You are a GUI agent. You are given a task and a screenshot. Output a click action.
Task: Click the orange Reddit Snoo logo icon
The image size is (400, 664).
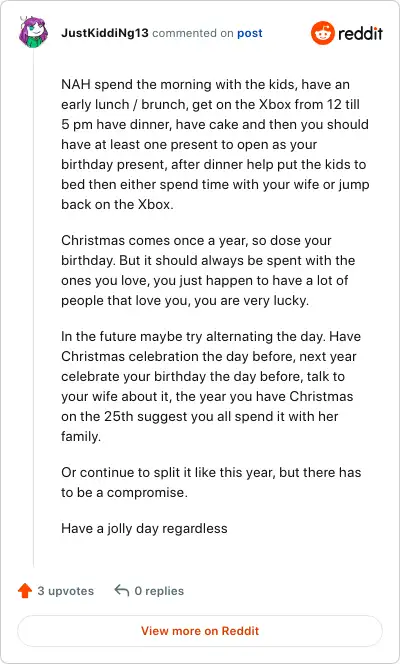click(x=323, y=33)
